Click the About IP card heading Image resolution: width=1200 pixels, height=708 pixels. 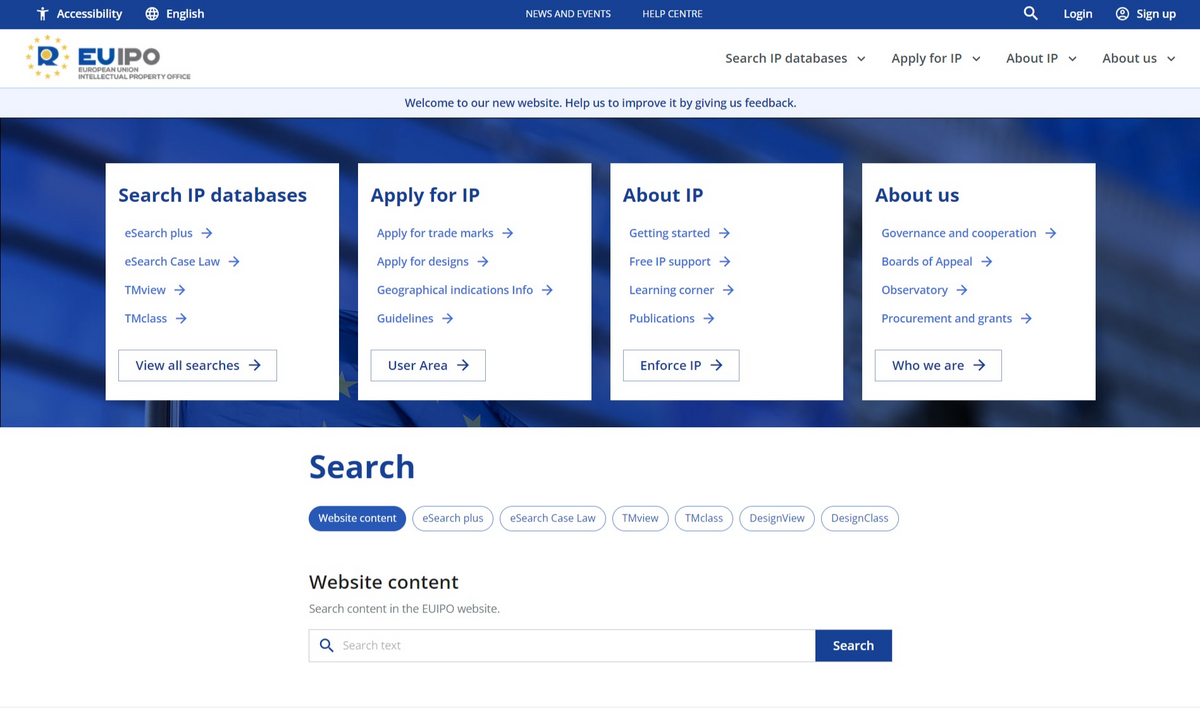[x=663, y=195]
